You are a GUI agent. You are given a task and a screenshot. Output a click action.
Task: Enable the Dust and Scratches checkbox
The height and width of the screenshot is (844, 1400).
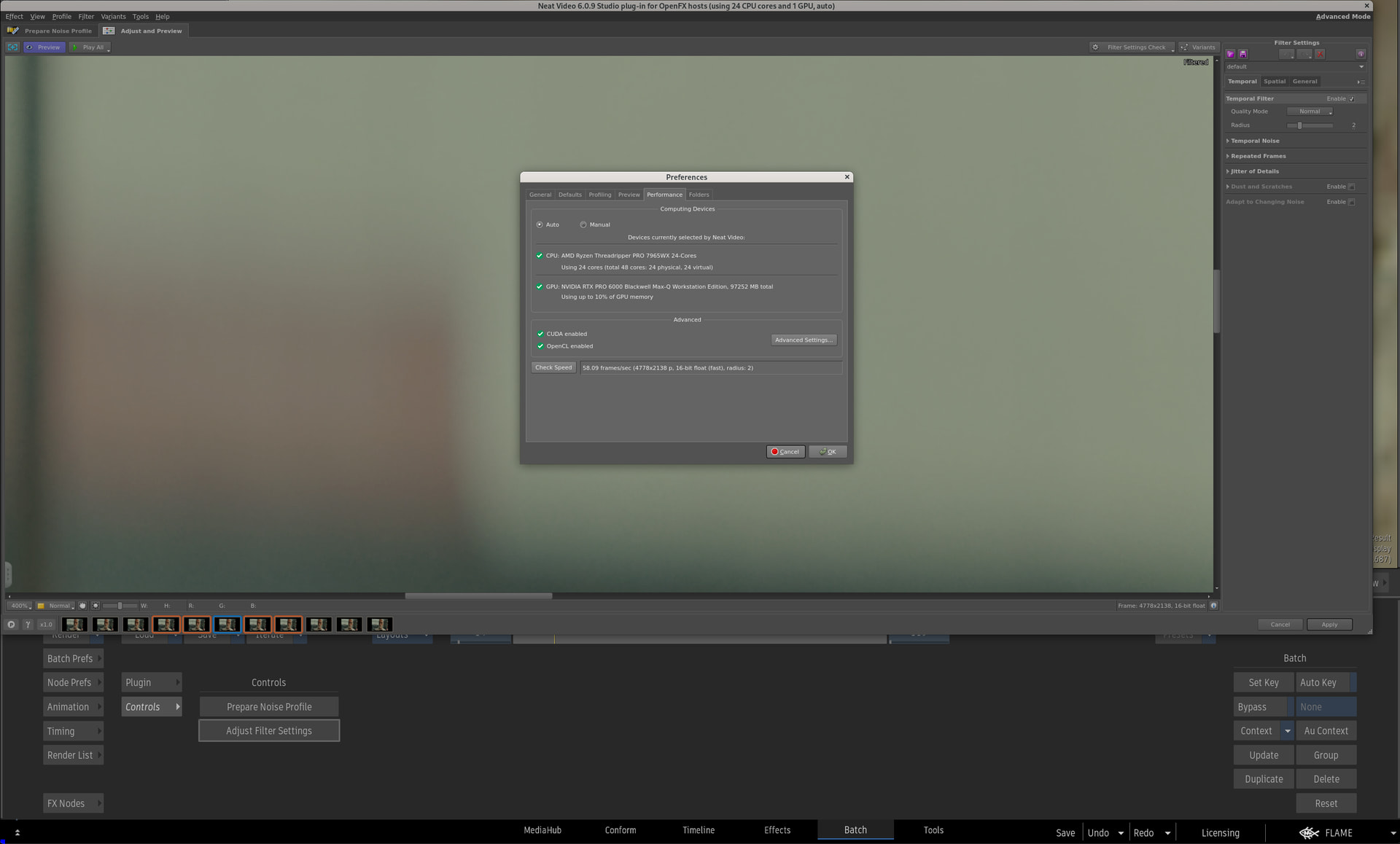pyautogui.click(x=1351, y=187)
